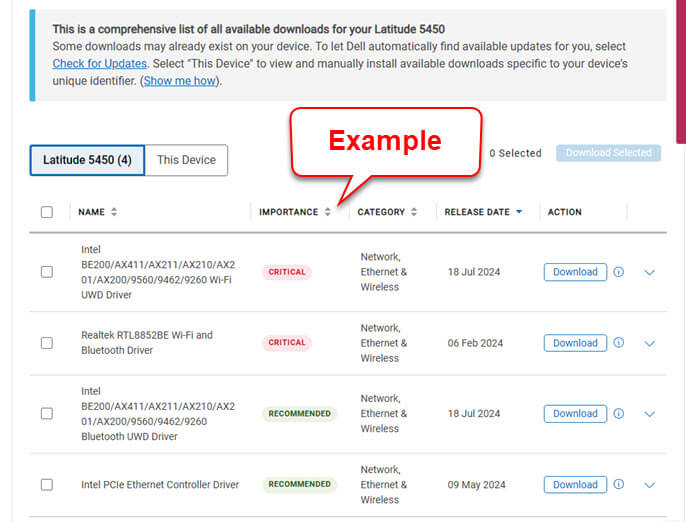
Task: Click Intel PCIe Ethernet Controller Driver name
Action: coord(160,484)
